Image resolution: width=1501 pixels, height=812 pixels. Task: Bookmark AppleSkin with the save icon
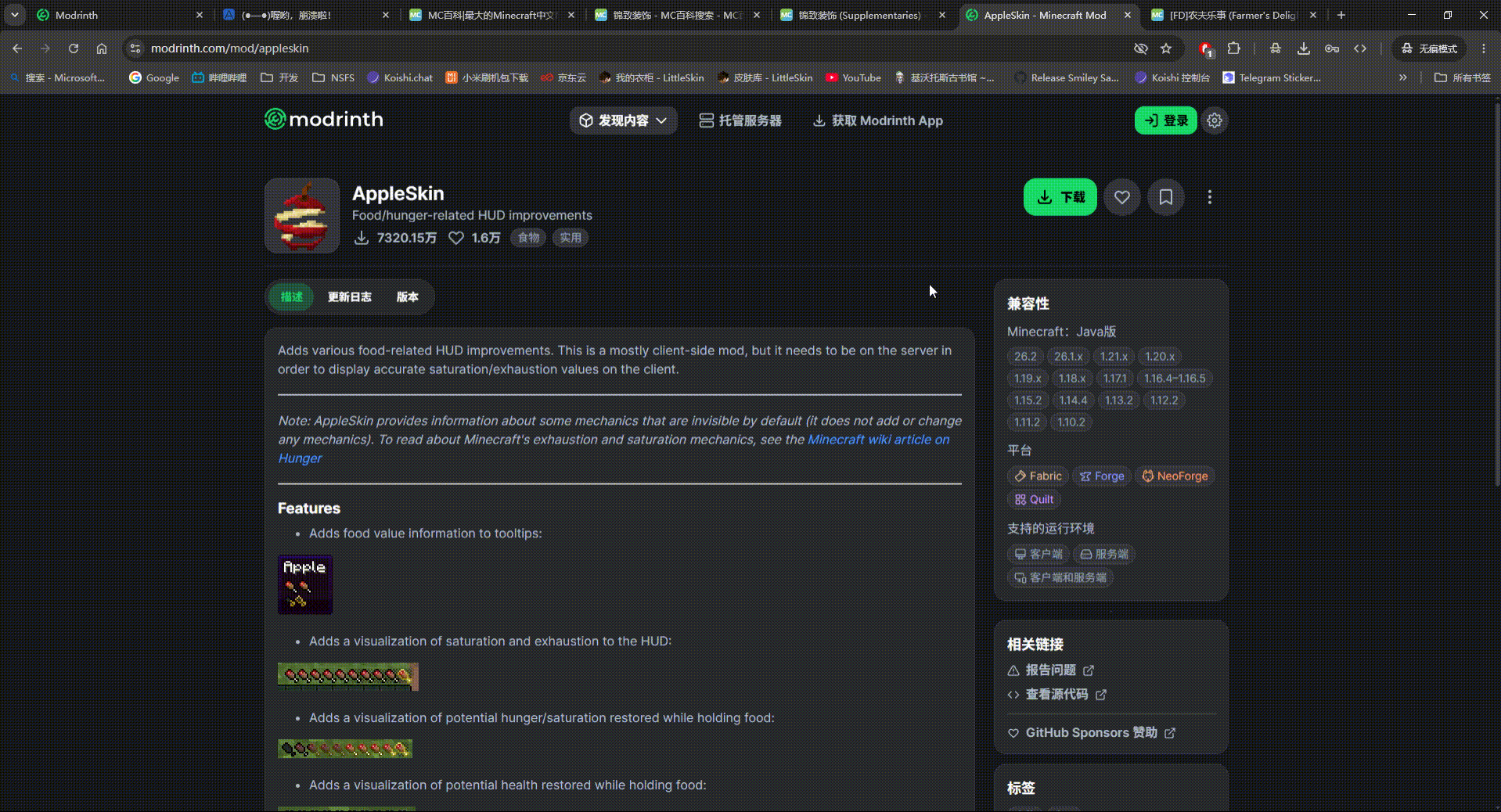[1166, 197]
